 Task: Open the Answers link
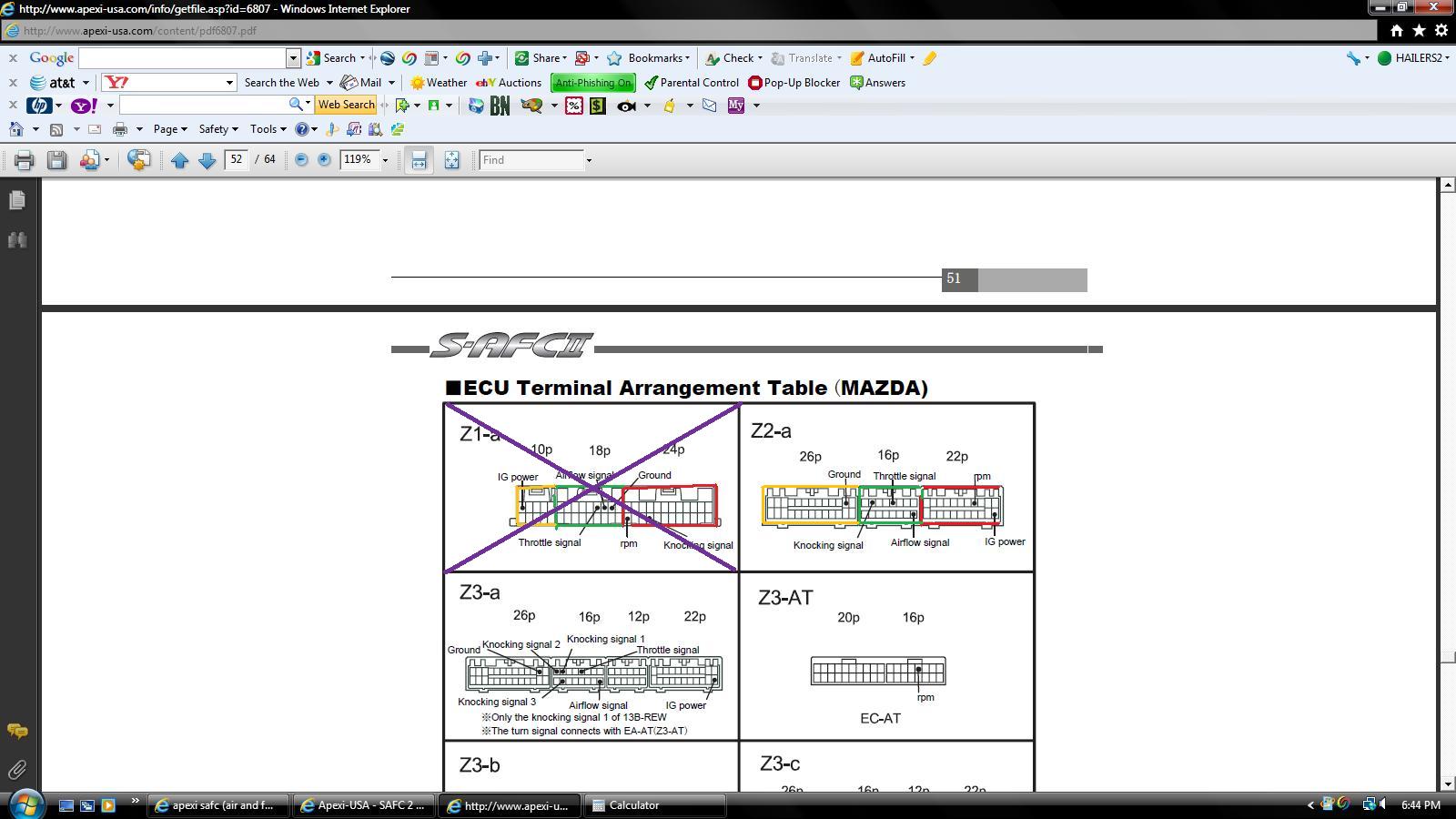pyautogui.click(x=877, y=83)
